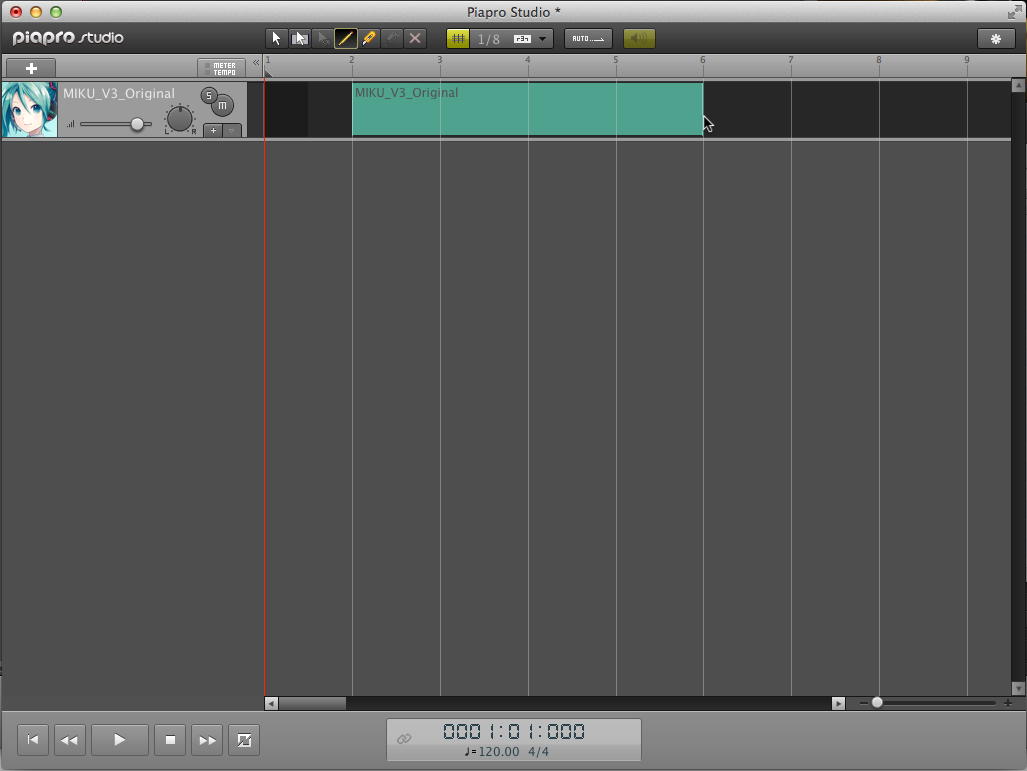Viewport: 1027px width, 771px height.
Task: Click the horizontal scrollbar thumb
Action: (312, 704)
